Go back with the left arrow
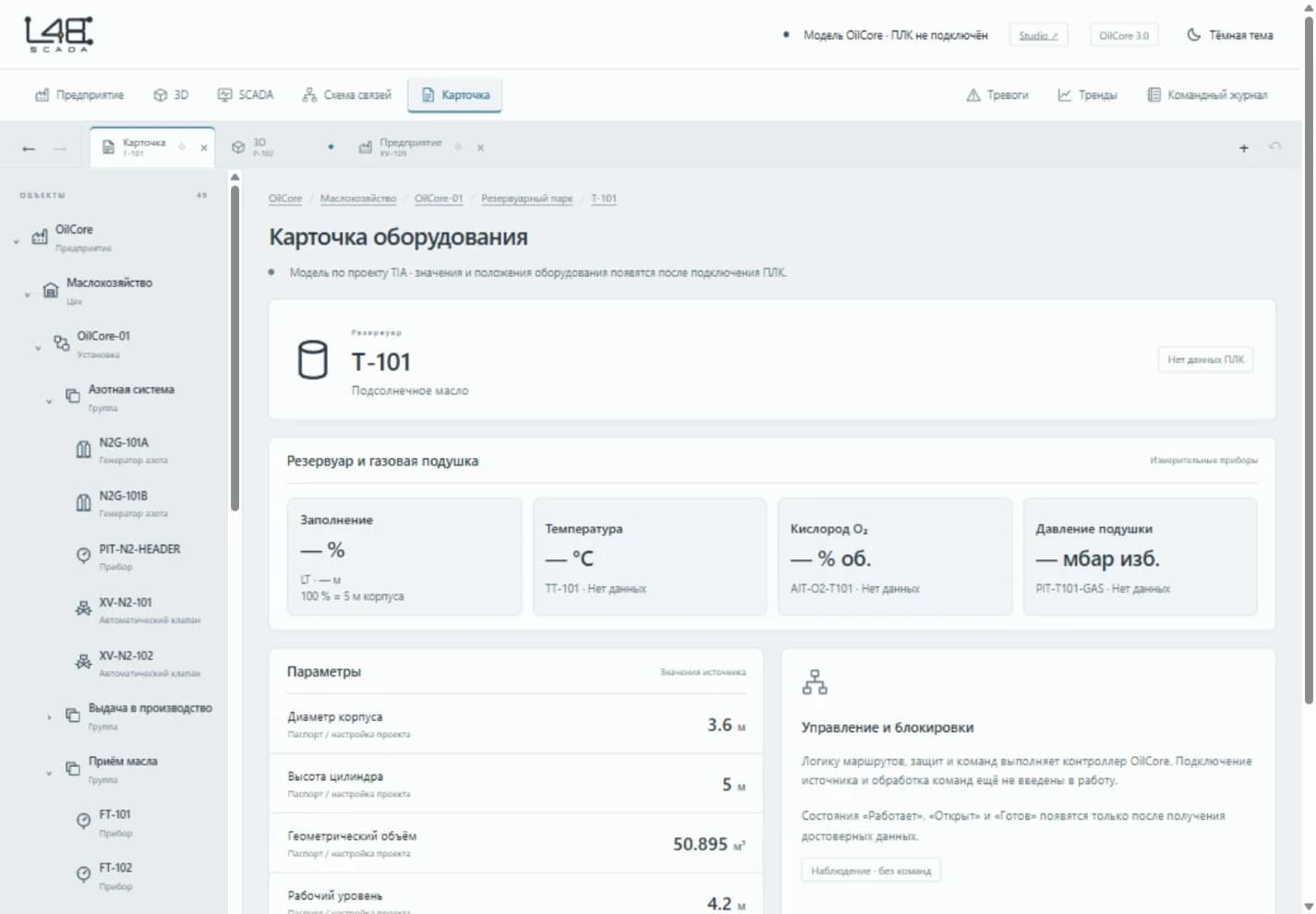The image size is (1316, 914). coord(29,148)
